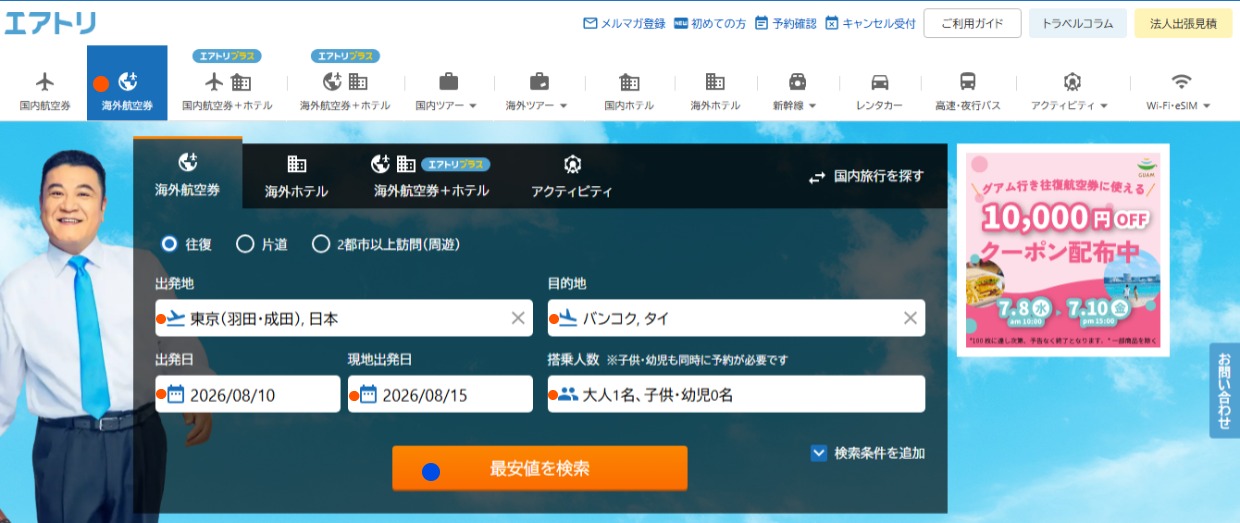This screenshot has width=1240, height=523.
Task: Click the エアトリ logo
Action: tap(50, 22)
